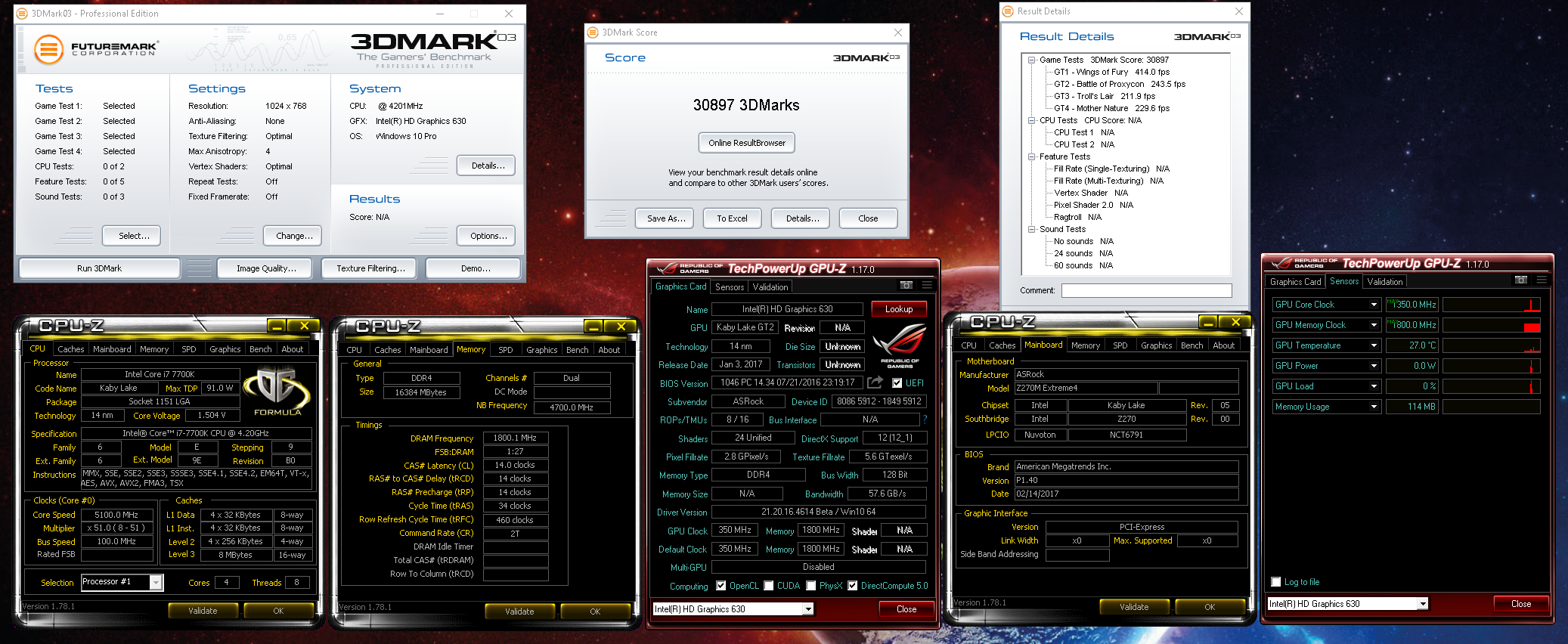Click Save As... in Score window
The width and height of the screenshot is (1568, 644).
pyautogui.click(x=666, y=218)
